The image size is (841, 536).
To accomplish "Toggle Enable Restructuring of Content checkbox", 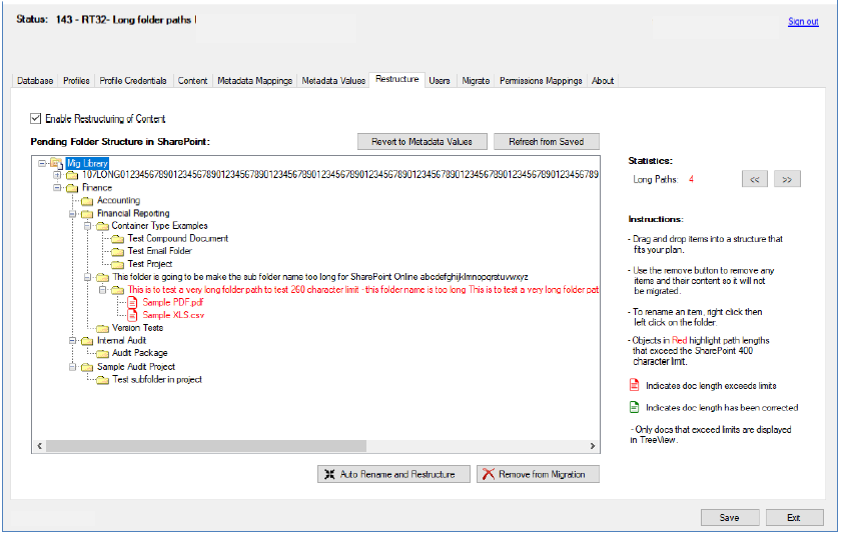I will (x=37, y=118).
